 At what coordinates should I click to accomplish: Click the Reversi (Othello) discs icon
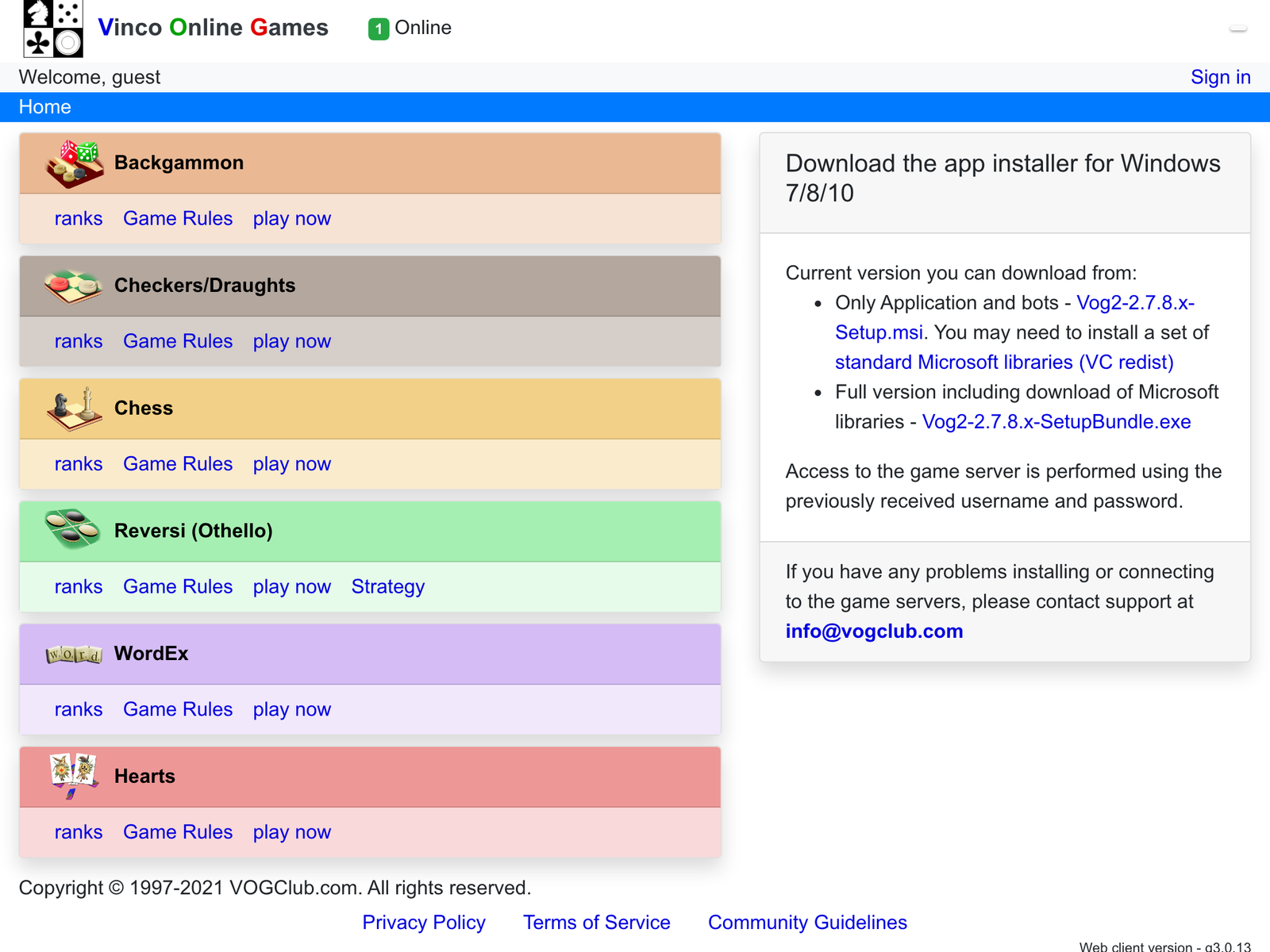[73, 529]
